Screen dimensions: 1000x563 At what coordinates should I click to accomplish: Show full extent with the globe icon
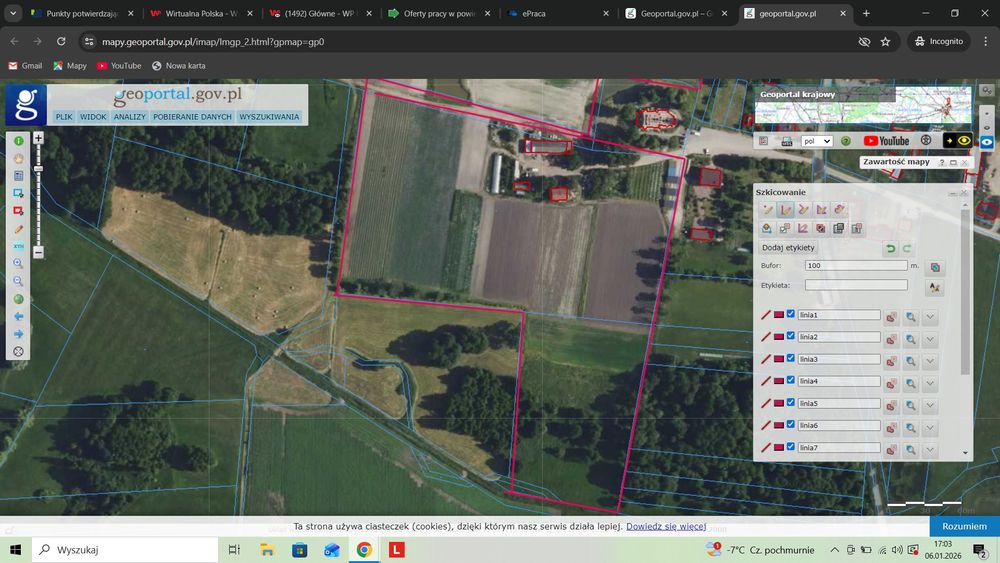tap(18, 298)
